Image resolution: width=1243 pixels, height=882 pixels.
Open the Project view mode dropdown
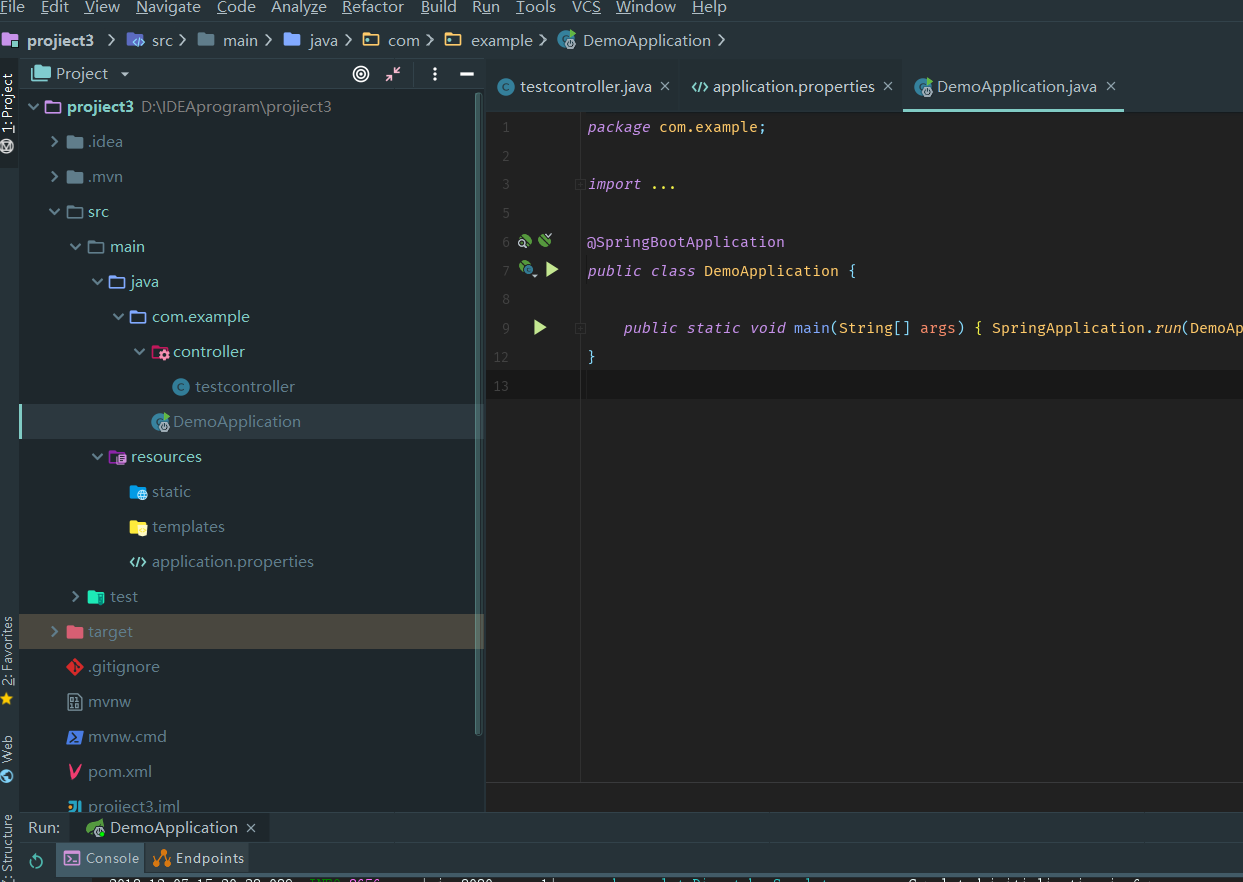pos(125,74)
